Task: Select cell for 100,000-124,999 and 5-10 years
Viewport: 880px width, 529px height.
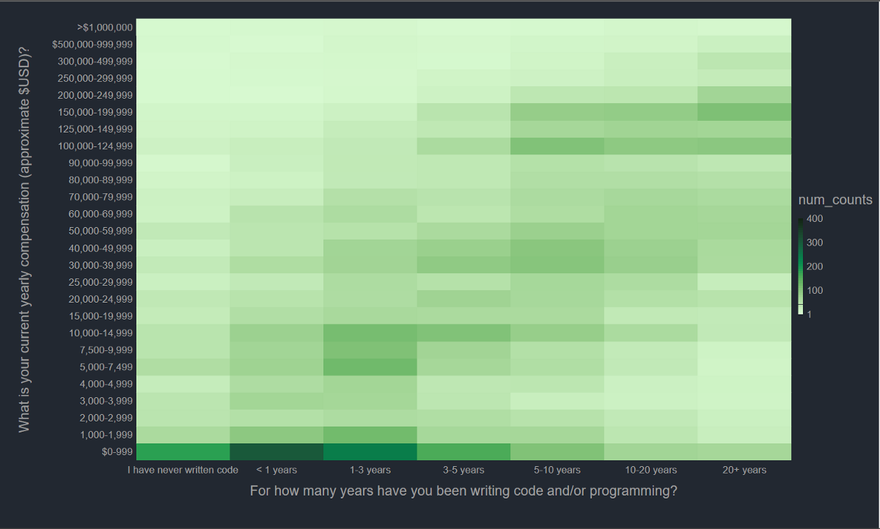Action: coord(557,146)
